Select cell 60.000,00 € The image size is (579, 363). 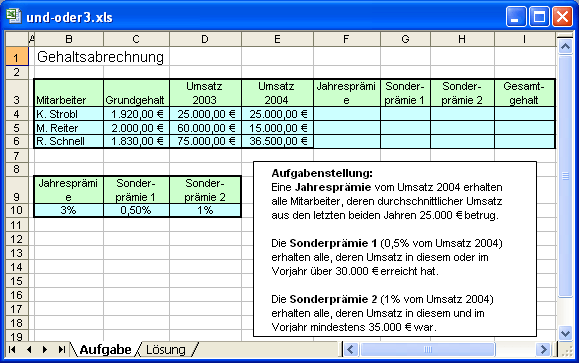205,128
